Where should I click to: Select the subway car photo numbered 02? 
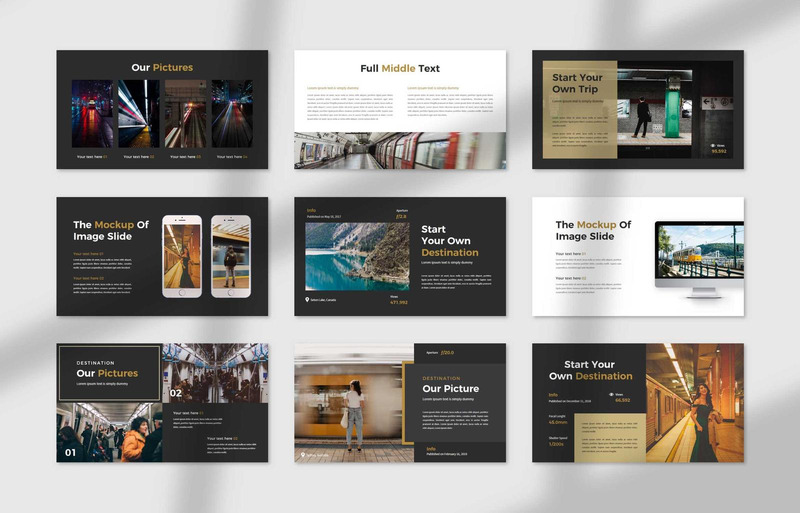tap(215, 373)
